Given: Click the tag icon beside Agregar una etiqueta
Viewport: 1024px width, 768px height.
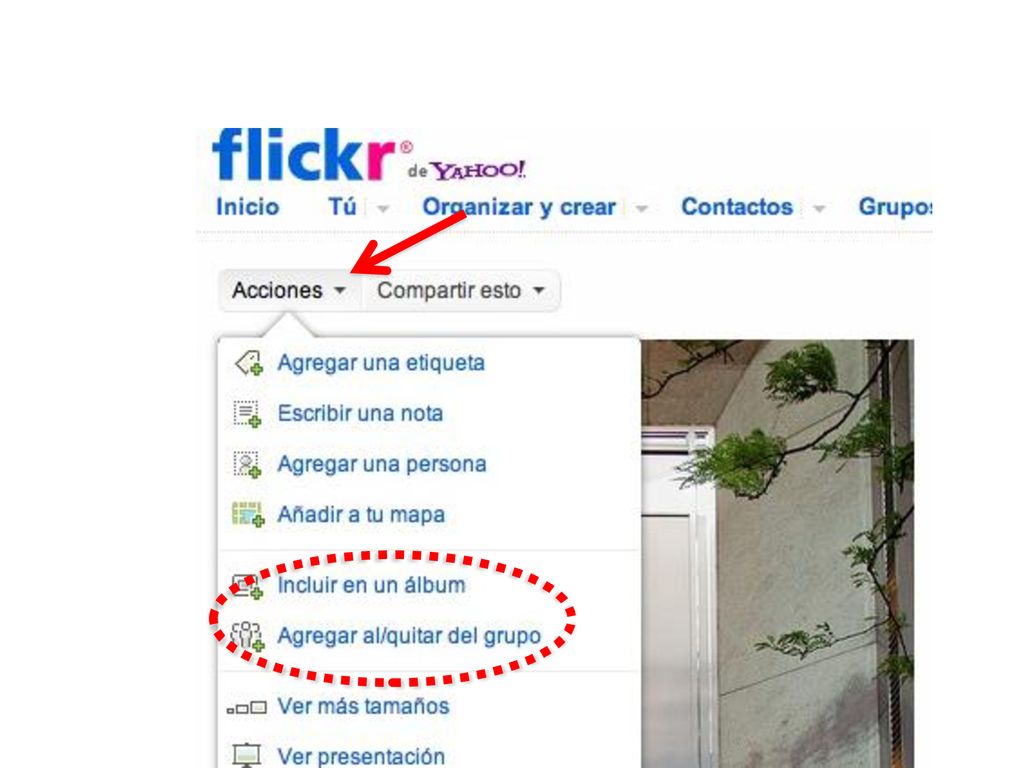Looking at the screenshot, I should pos(249,363).
